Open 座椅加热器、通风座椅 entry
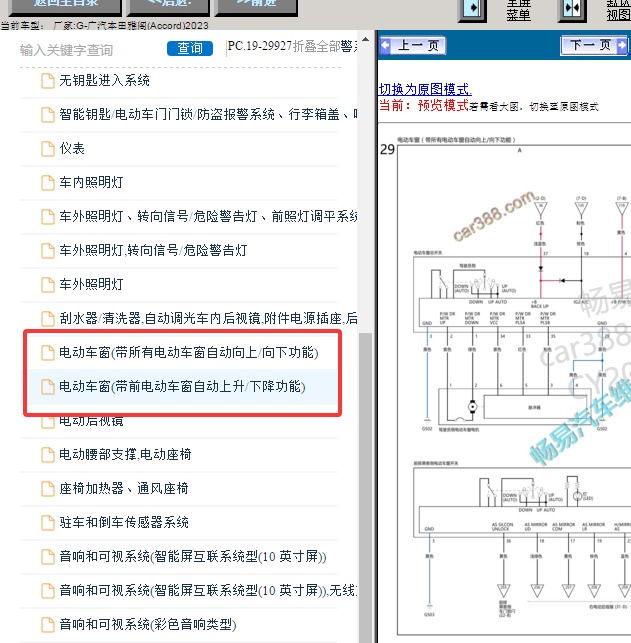Screen dimensions: 631x643 click(x=123, y=488)
